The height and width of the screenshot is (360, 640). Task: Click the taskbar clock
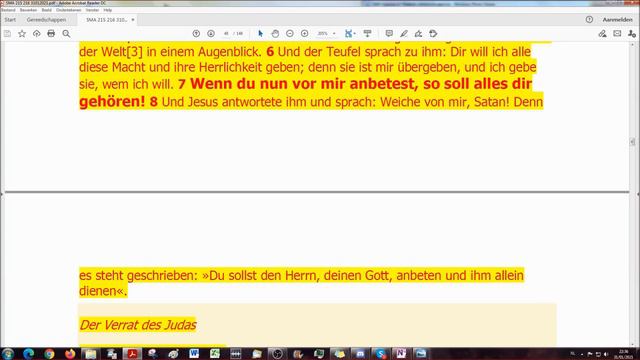(x=624, y=354)
